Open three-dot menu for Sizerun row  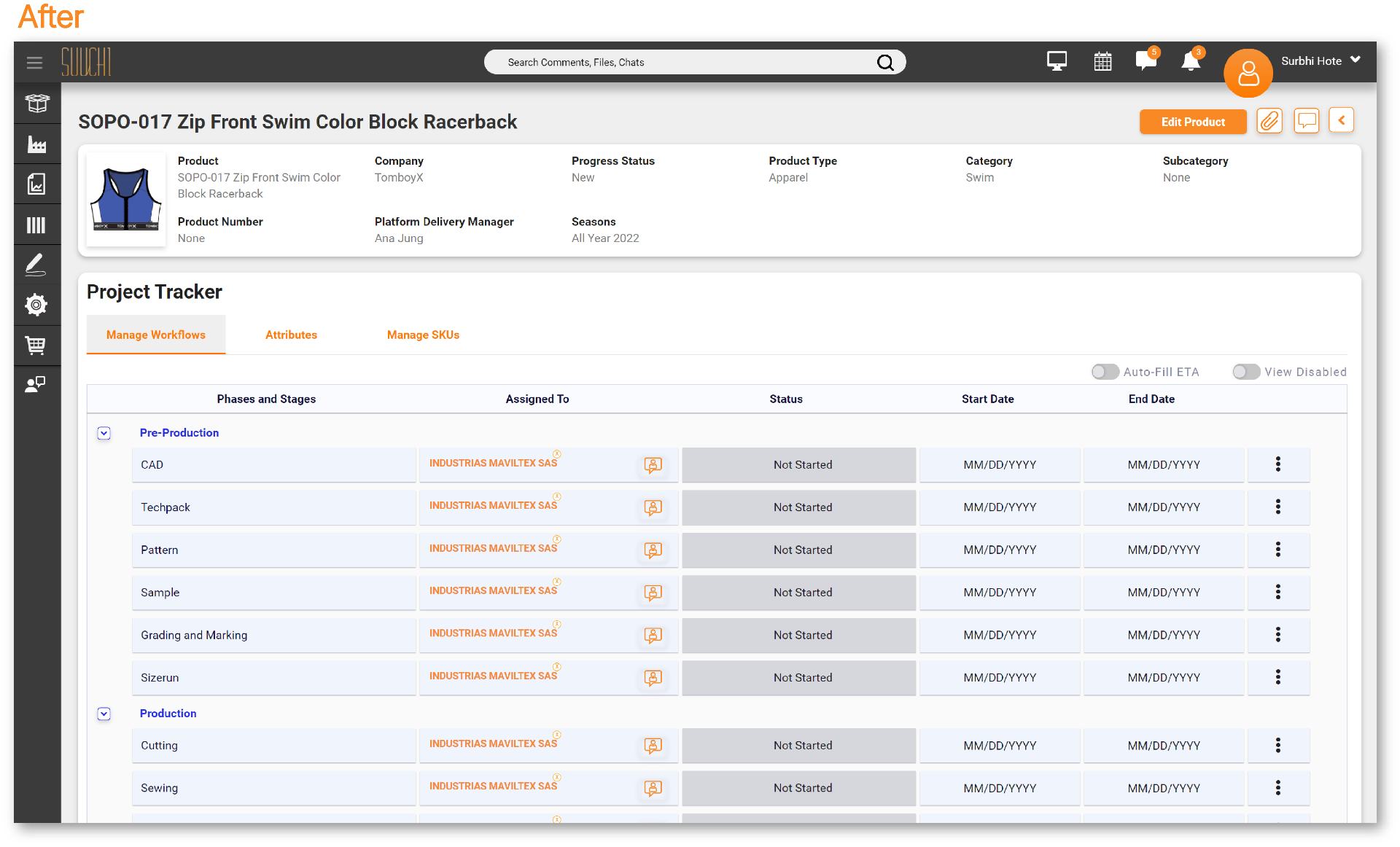click(1278, 677)
